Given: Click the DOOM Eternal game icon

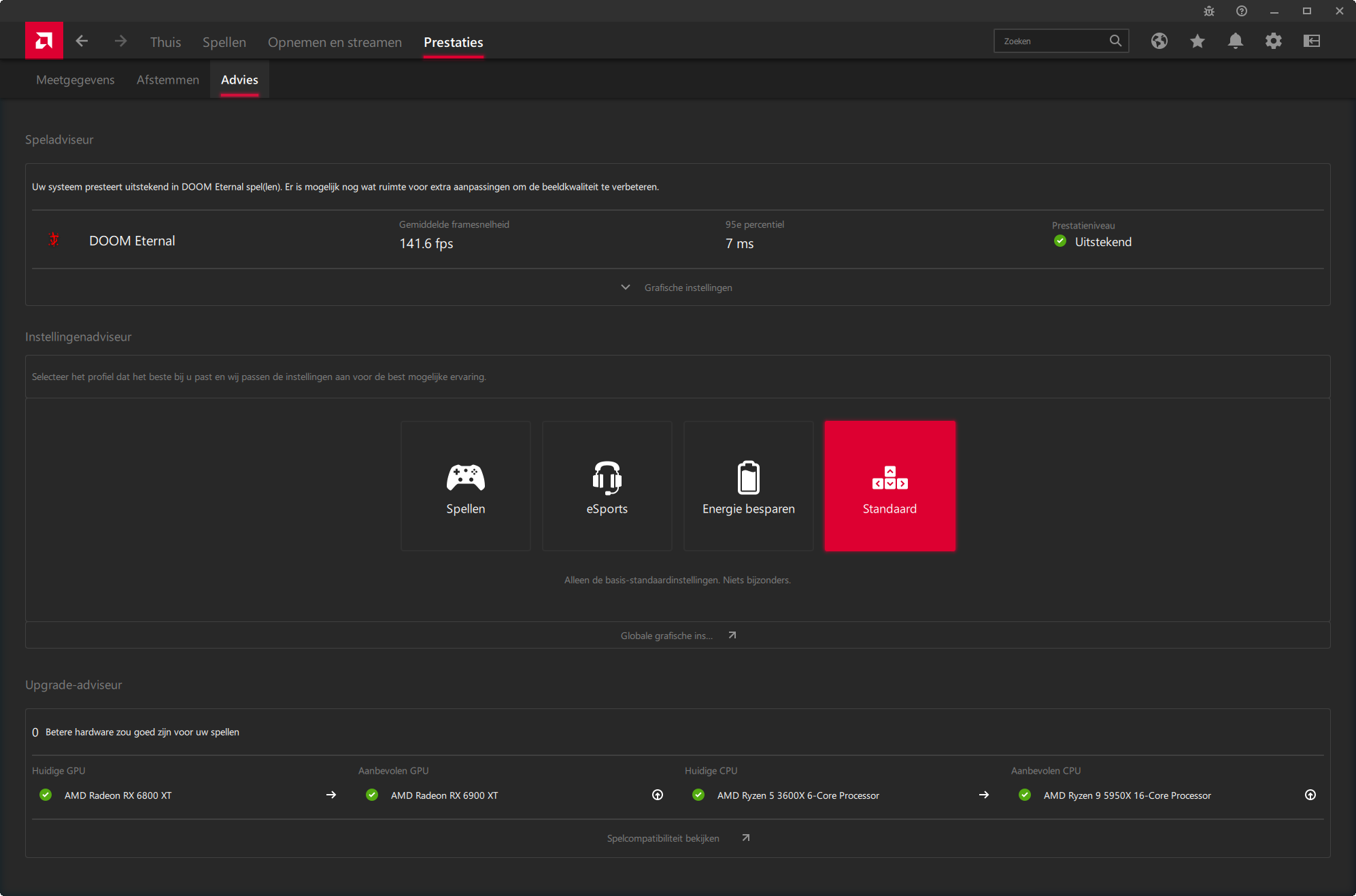Looking at the screenshot, I should 54,239.
